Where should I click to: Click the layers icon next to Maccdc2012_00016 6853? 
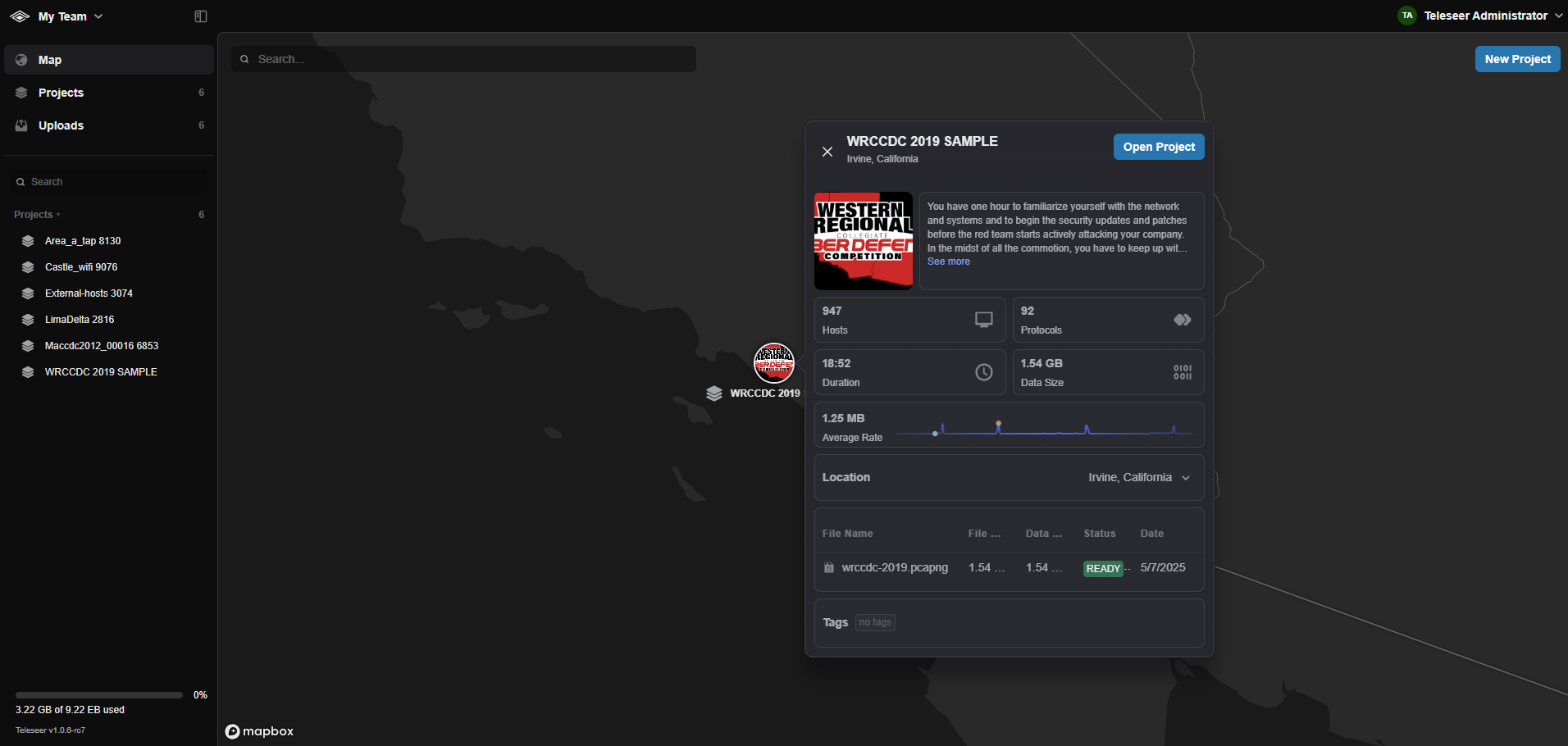pyautogui.click(x=28, y=346)
